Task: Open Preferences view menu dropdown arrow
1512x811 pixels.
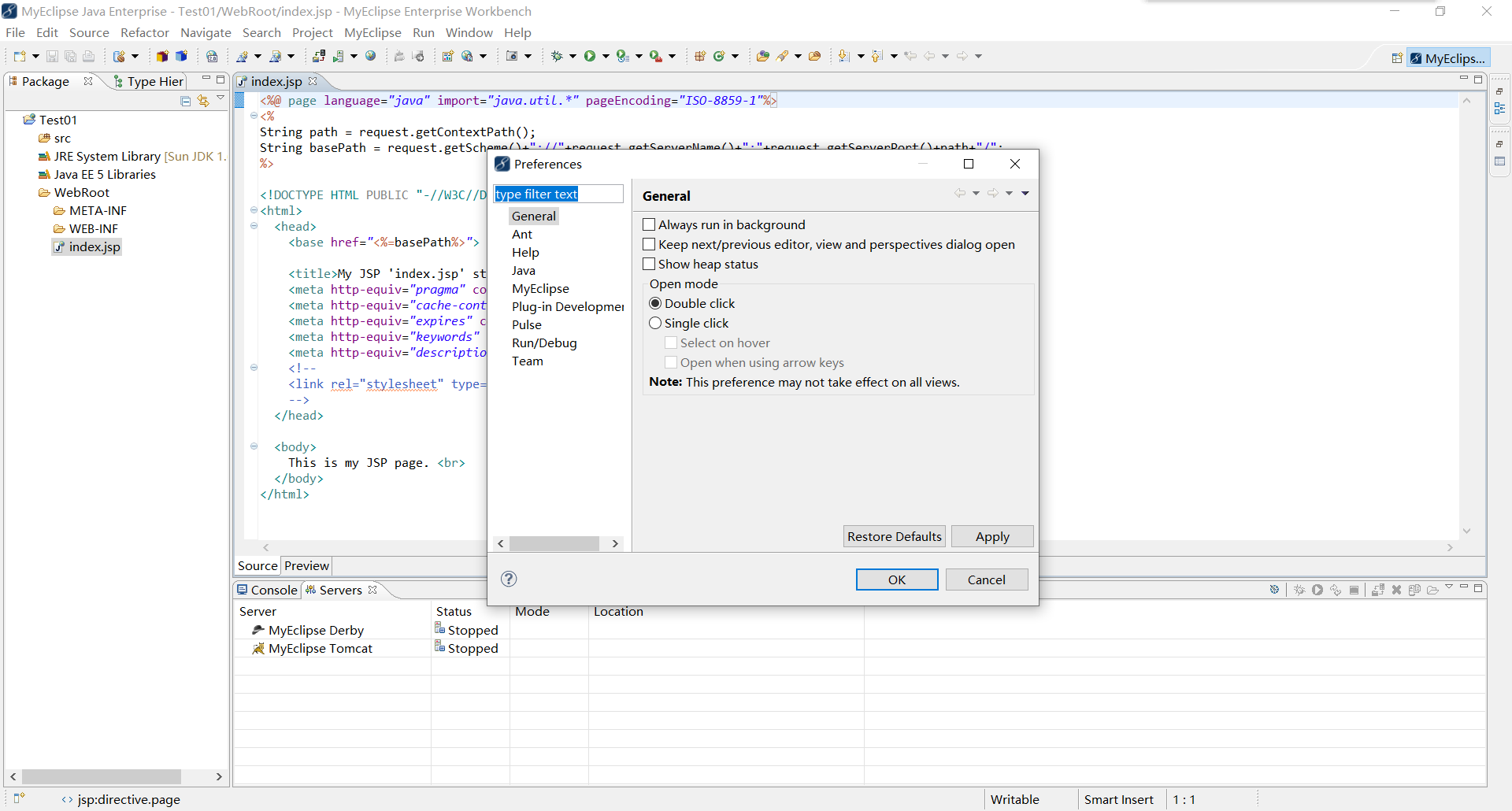Action: click(x=1025, y=194)
